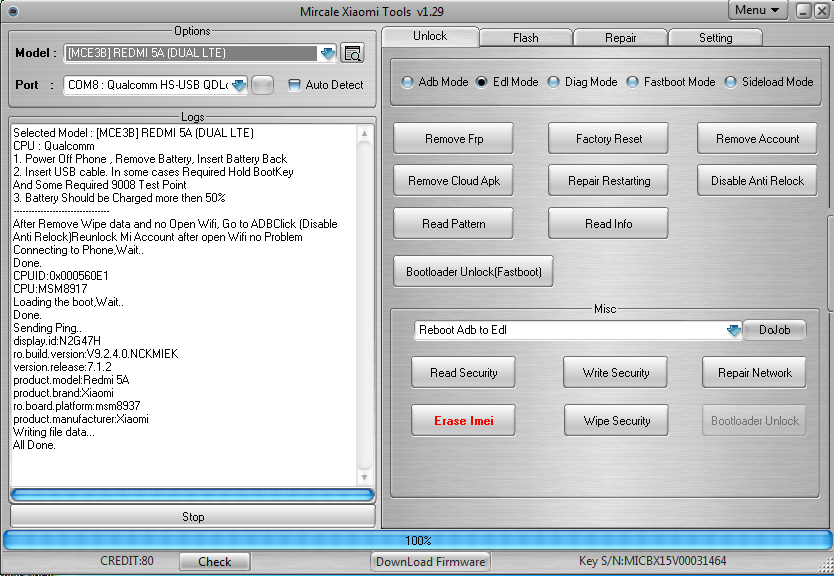This screenshot has height=576, width=834.
Task: Click log line 'Writing file data...'
Action: pos(54,432)
